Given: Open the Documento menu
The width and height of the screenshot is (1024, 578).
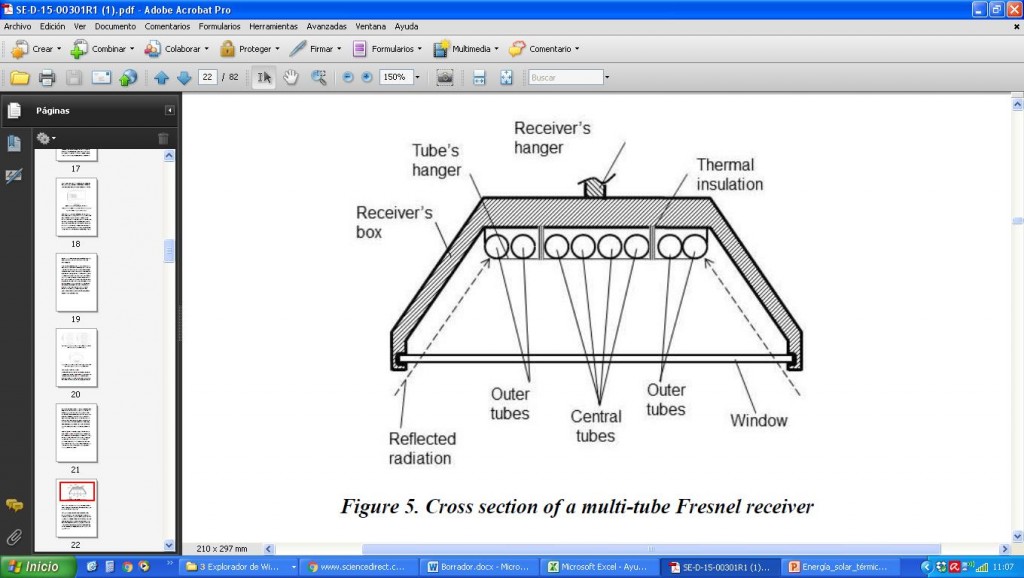Looking at the screenshot, I should 115,26.
